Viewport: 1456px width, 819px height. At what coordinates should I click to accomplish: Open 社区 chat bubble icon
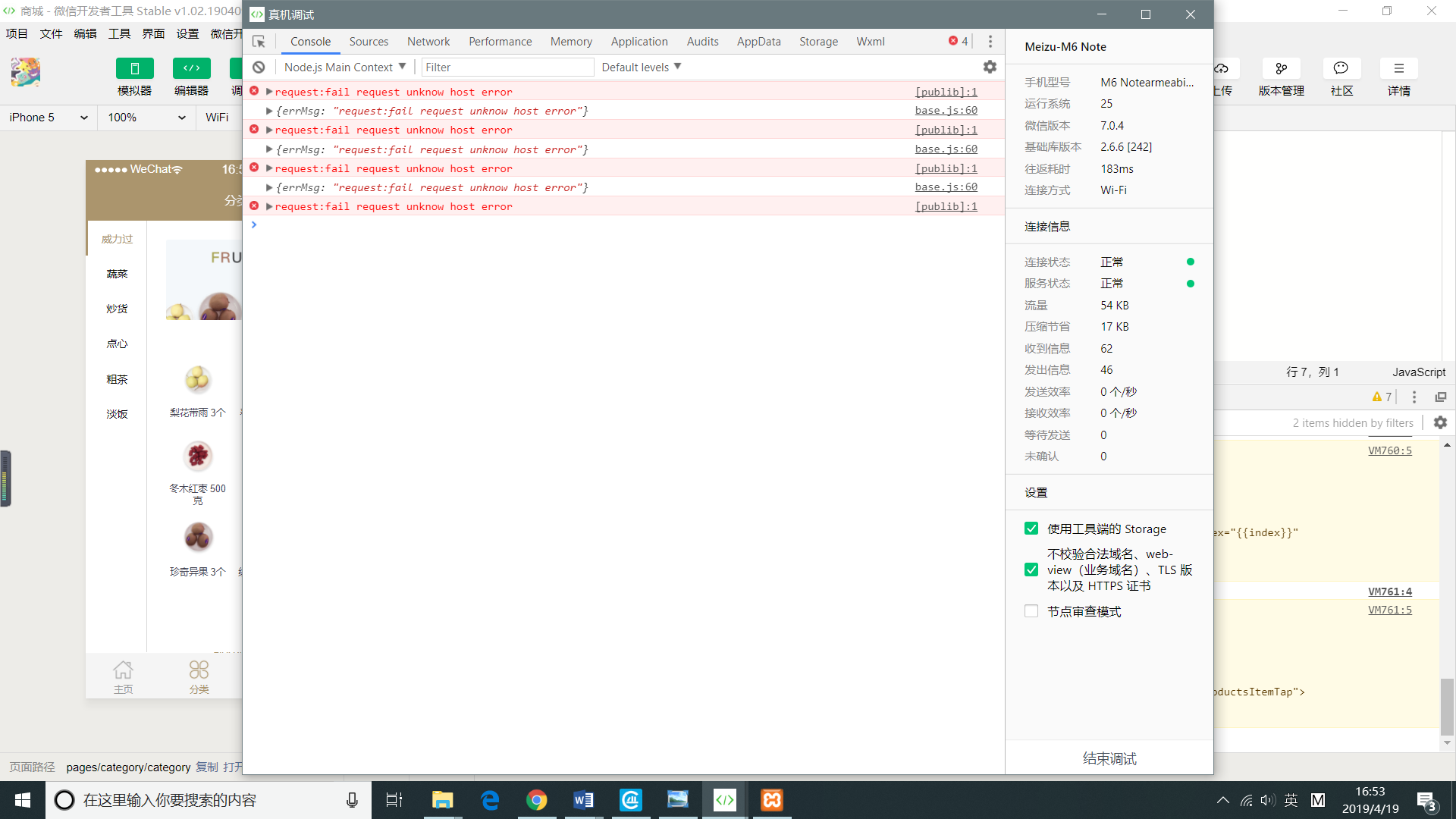(1341, 68)
